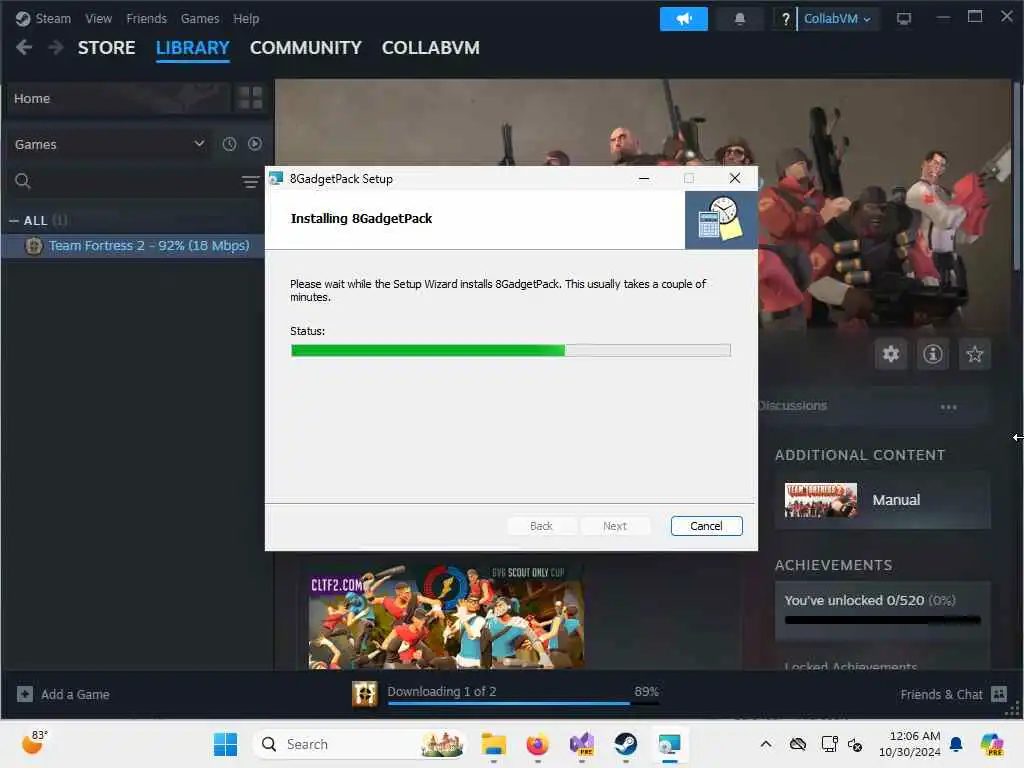Viewport: 1024px width, 768px height.
Task: Toggle the library collections grid view icon
Action: coord(250,98)
